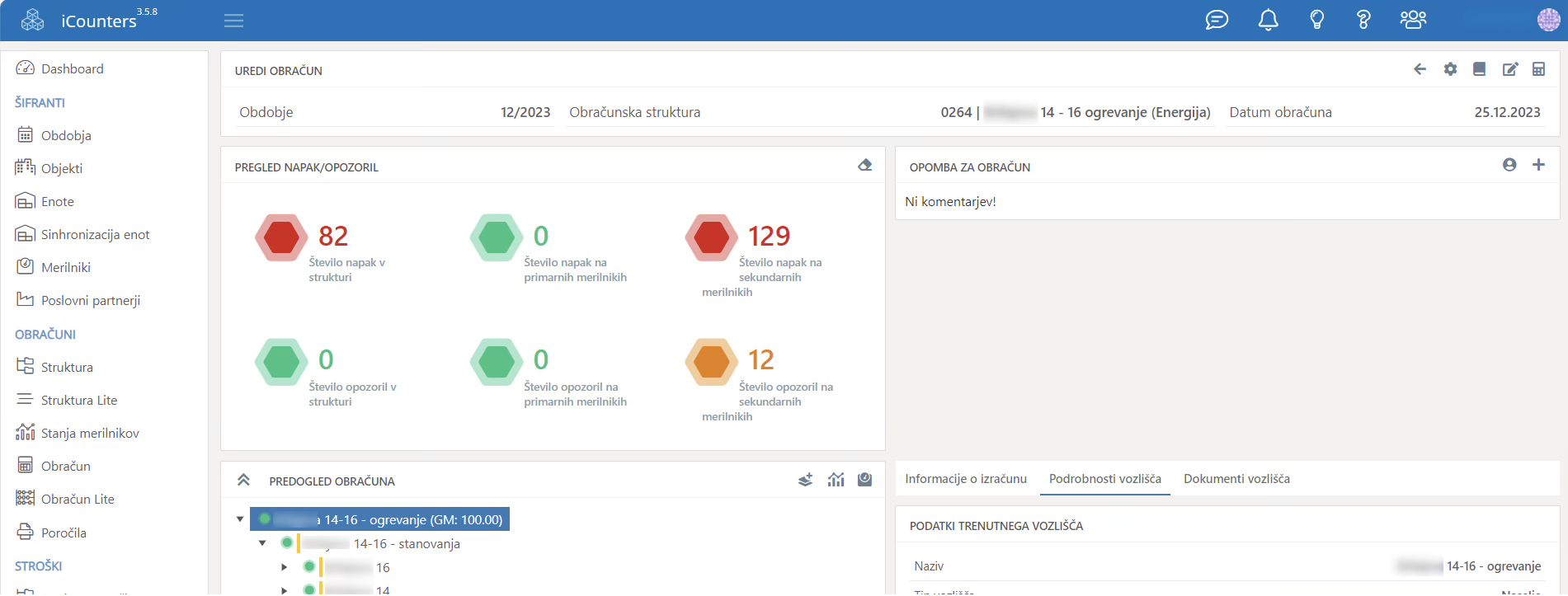Viewport: 1568px width, 596px height.
Task: Click the edit pencil icon
Action: pos(1509,69)
